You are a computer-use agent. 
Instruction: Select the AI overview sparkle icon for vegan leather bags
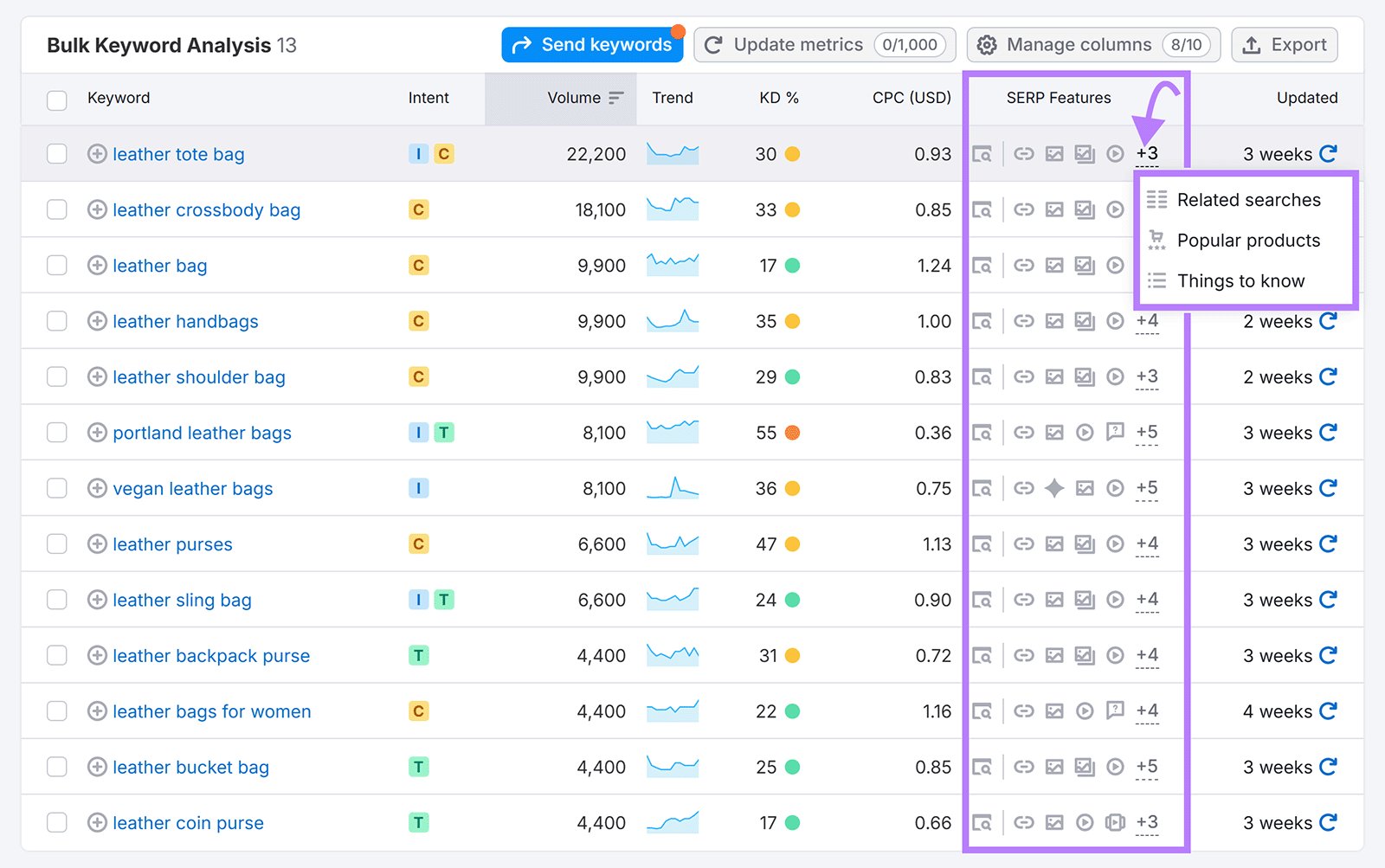1054,488
